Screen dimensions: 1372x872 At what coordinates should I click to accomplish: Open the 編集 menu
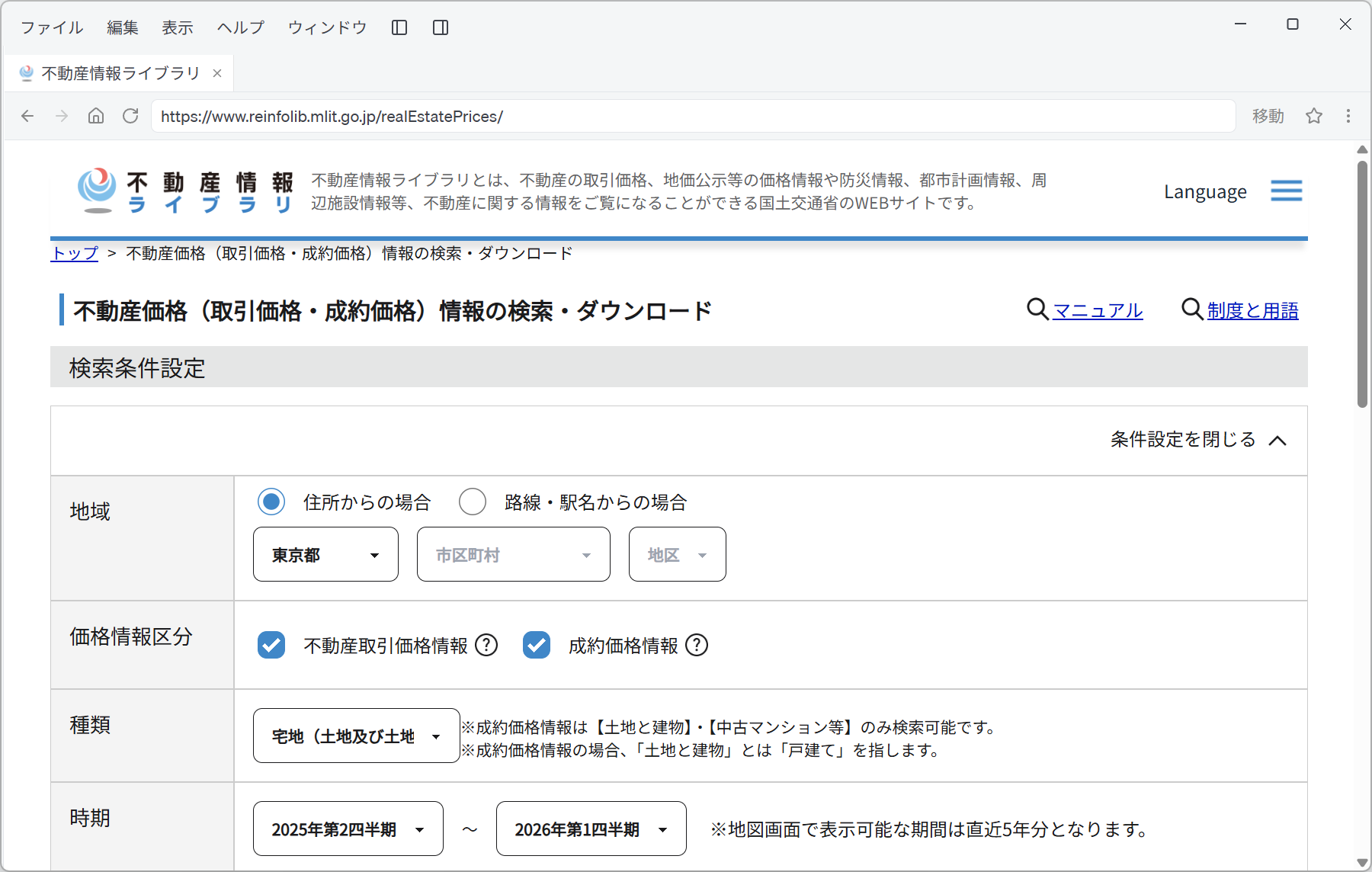[123, 27]
